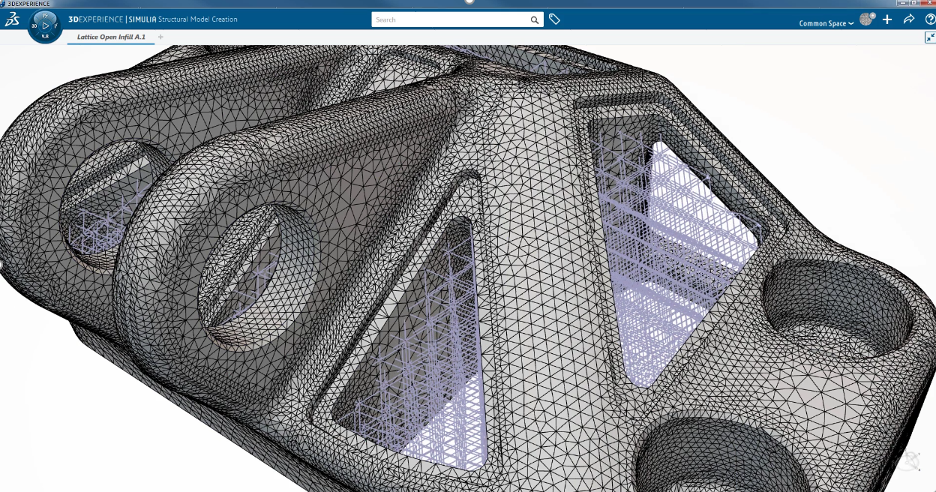Click the compass north quadrant
936x492 pixels.
45,13
